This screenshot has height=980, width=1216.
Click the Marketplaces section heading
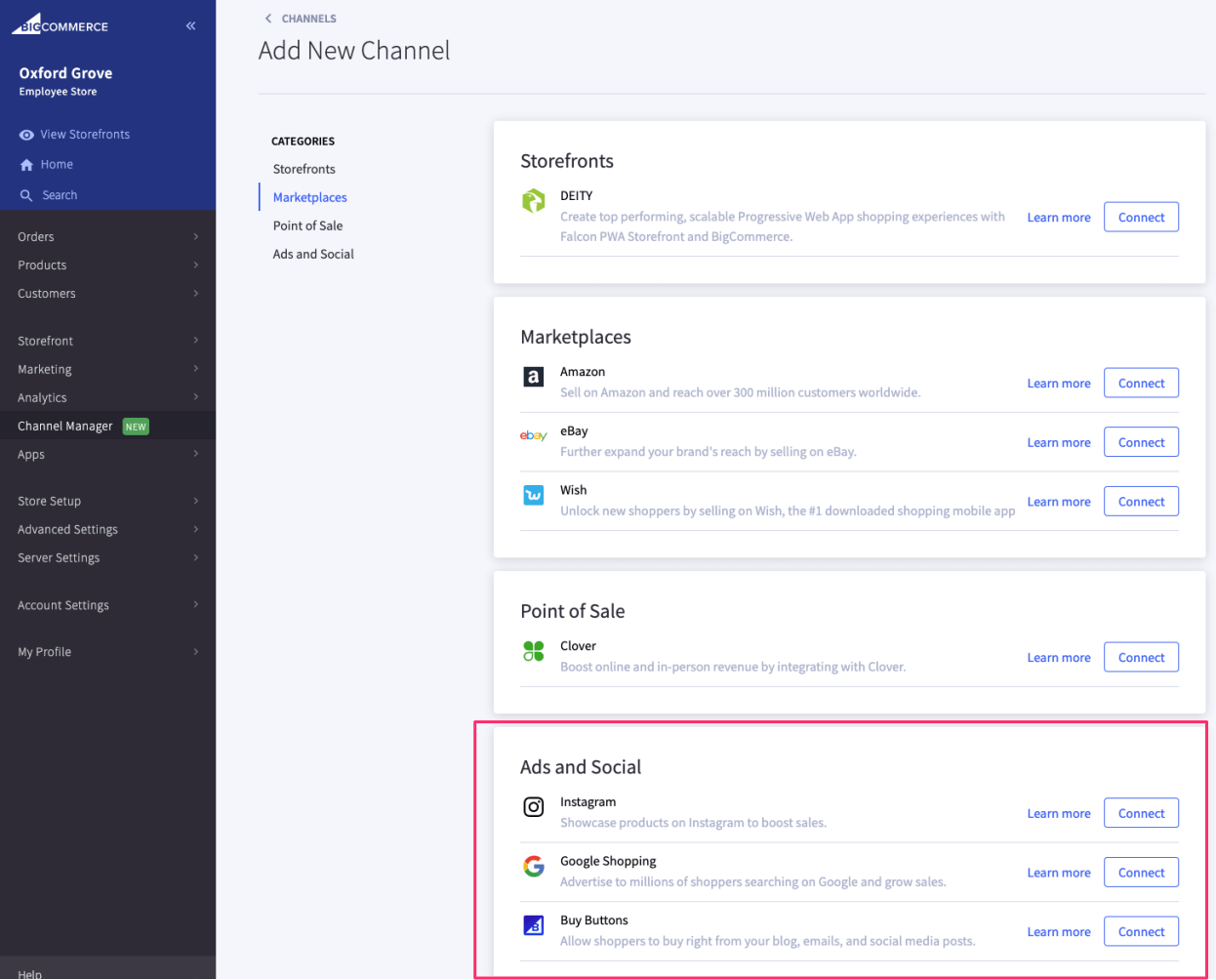pos(576,337)
